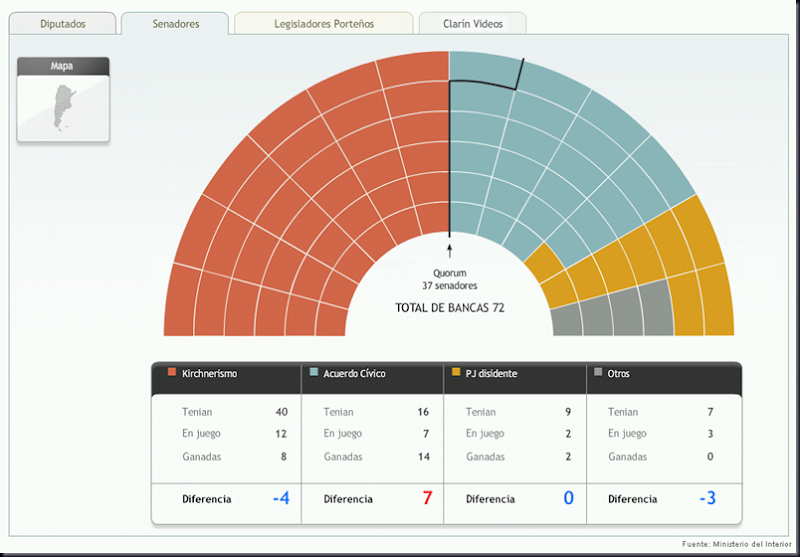Click the yellow PJ disidente legend swatch

coord(456,372)
